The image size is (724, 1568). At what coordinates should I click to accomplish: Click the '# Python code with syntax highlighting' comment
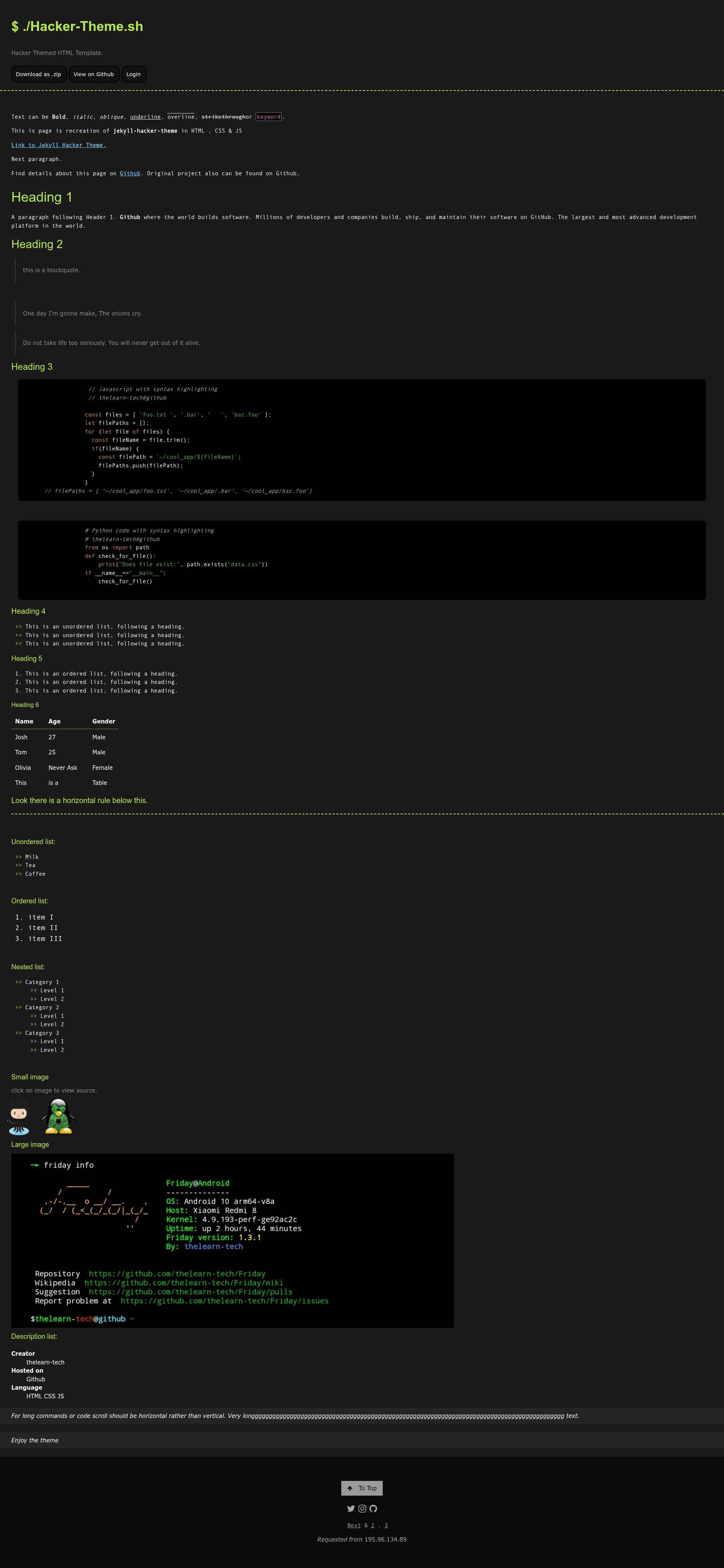tap(149, 531)
